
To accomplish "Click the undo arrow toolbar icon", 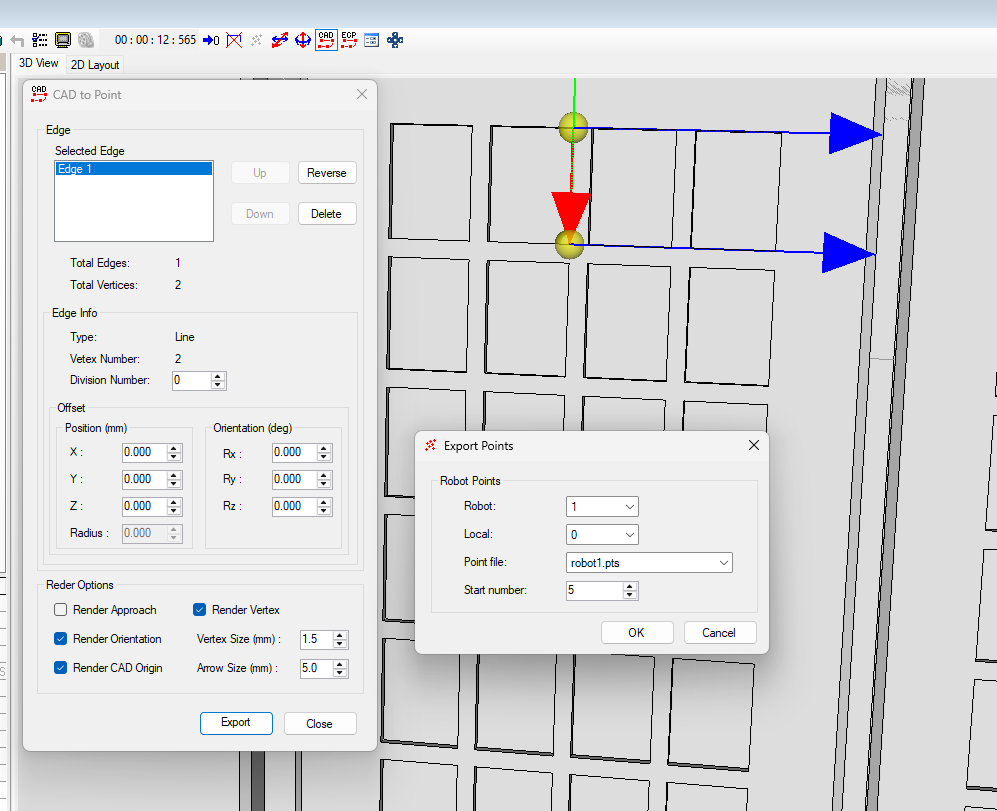I will coord(18,41).
